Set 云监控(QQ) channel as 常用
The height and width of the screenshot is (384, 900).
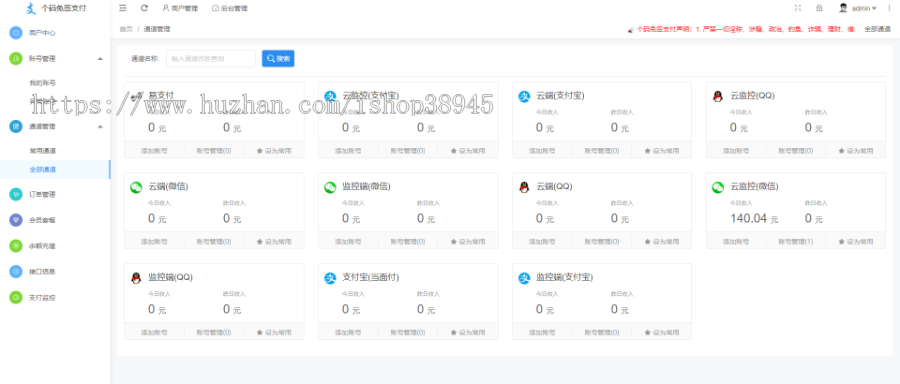coord(856,151)
